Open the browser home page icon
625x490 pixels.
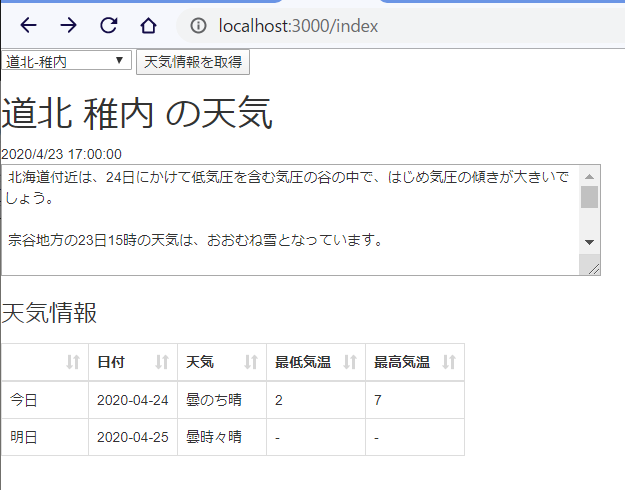[x=148, y=26]
